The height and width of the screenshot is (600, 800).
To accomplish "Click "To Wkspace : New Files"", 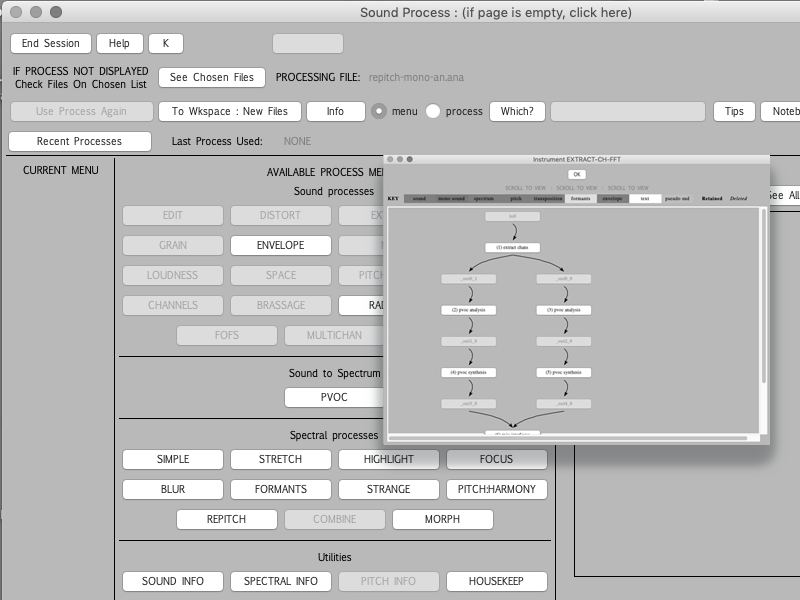I will 229,112.
